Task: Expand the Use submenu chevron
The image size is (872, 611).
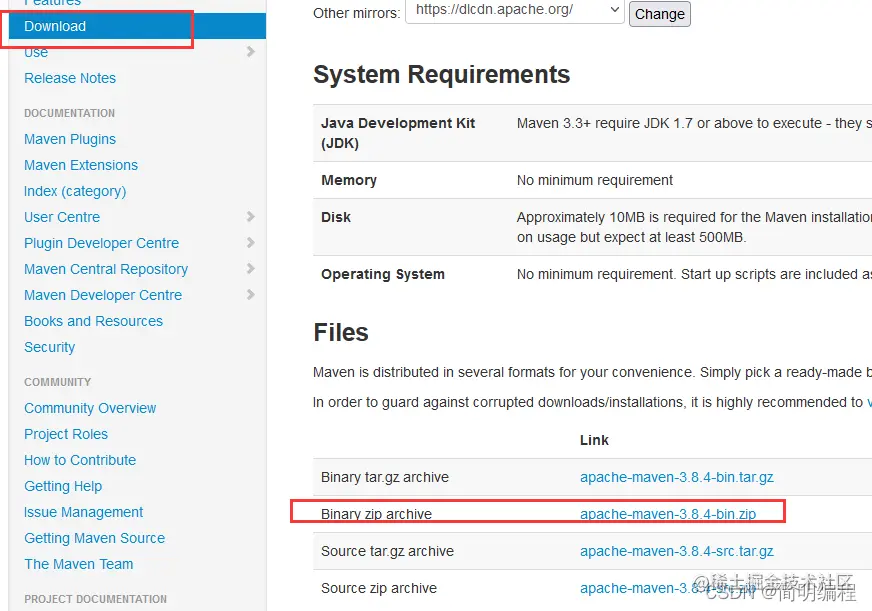Action: click(x=251, y=52)
